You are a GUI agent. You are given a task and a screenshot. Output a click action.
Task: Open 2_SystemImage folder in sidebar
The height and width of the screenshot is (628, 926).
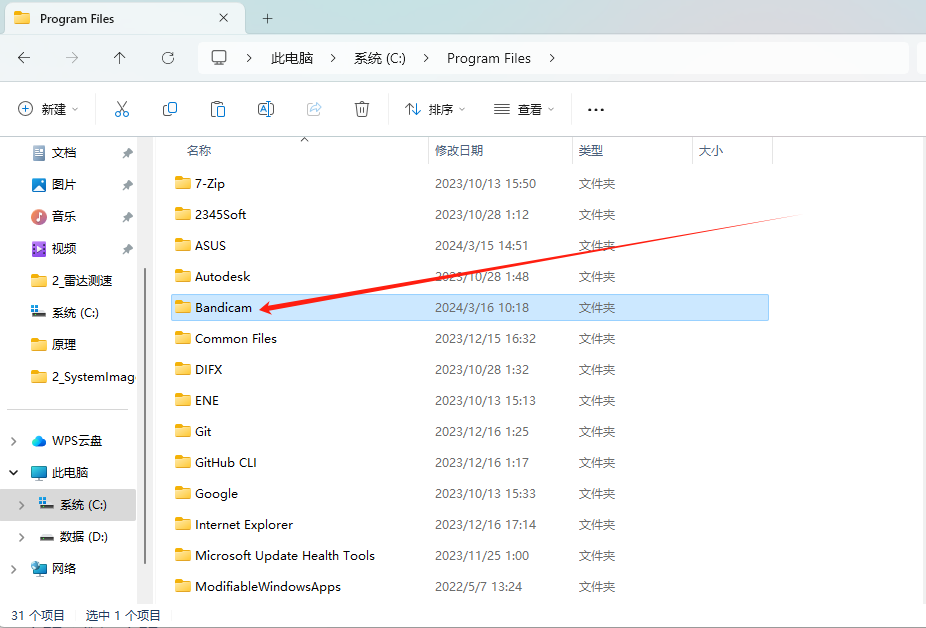coord(83,377)
